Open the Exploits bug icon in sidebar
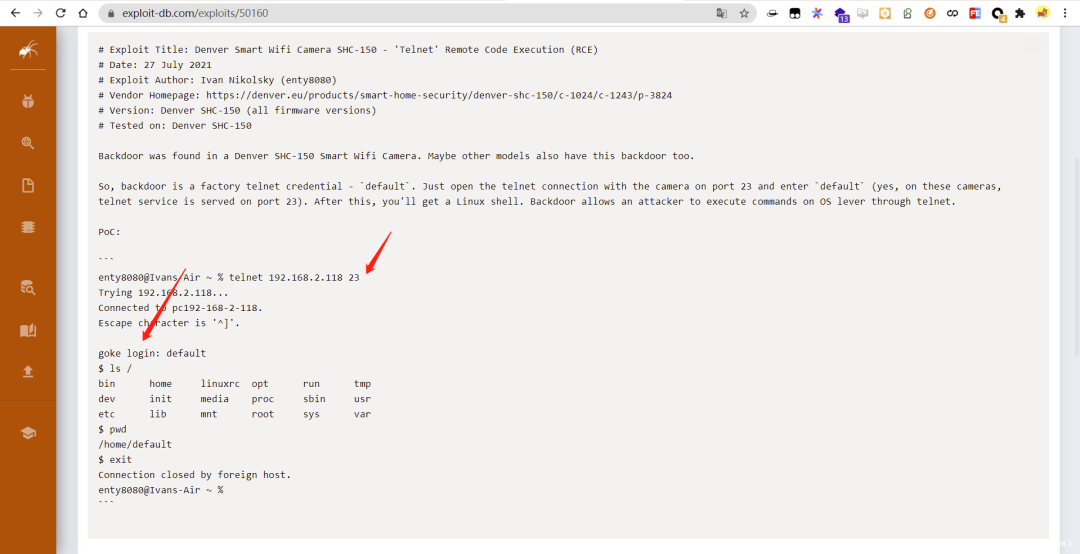 [x=28, y=102]
